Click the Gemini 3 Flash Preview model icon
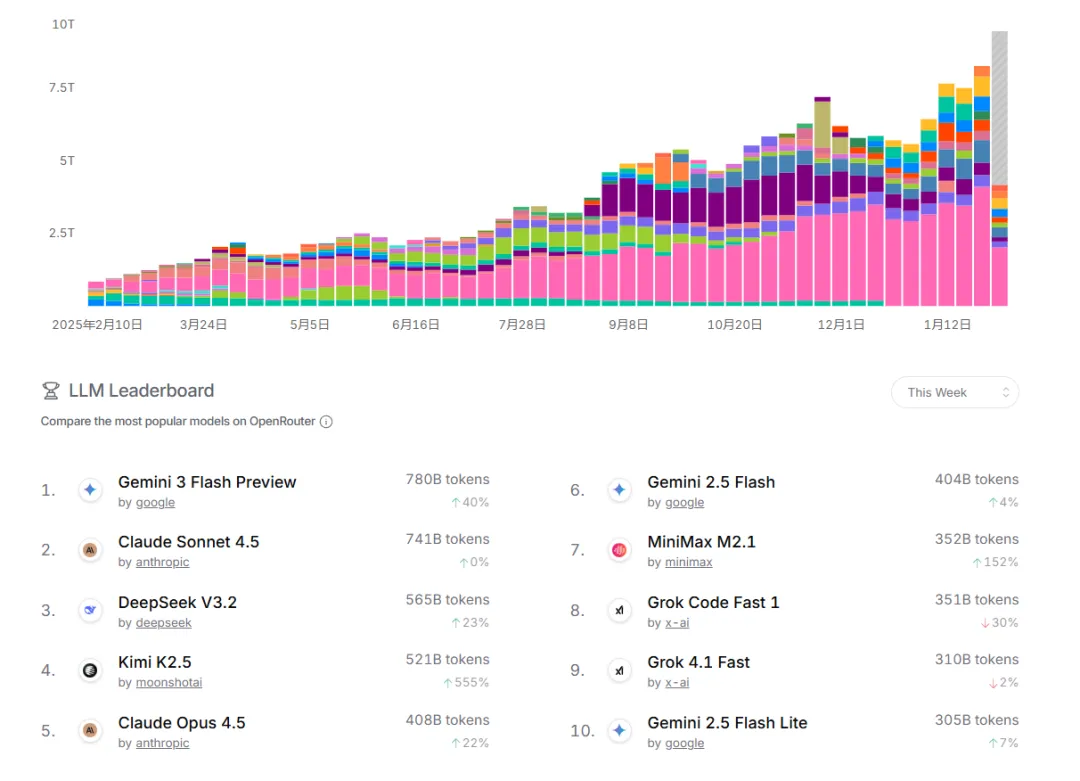Screen dimensions: 1080x781 91,490
